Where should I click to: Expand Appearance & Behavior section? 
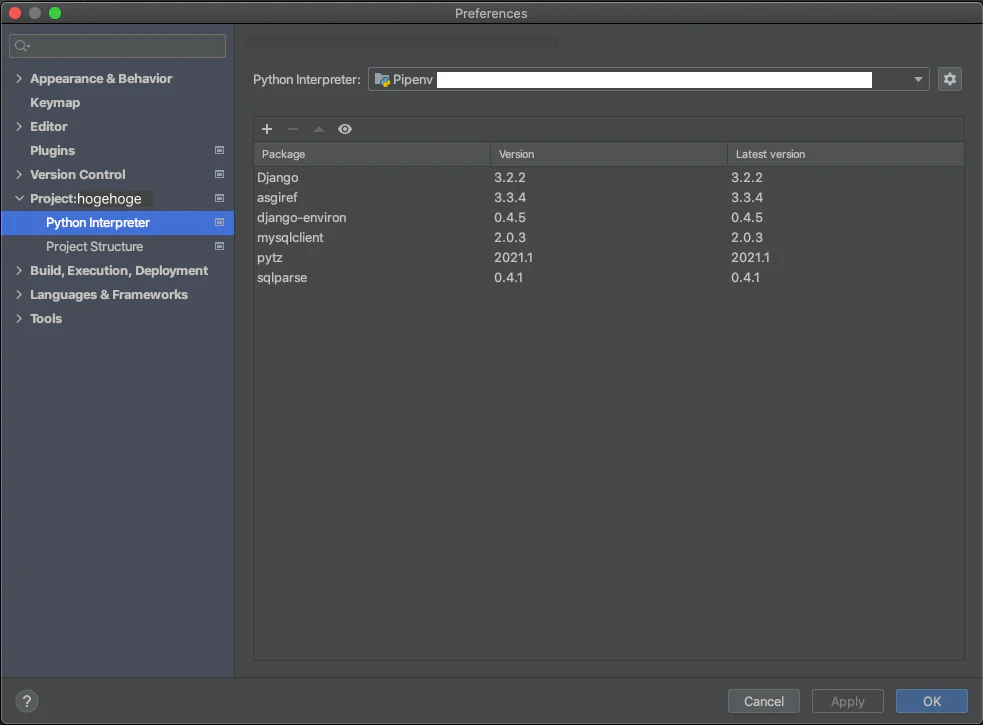coord(19,78)
